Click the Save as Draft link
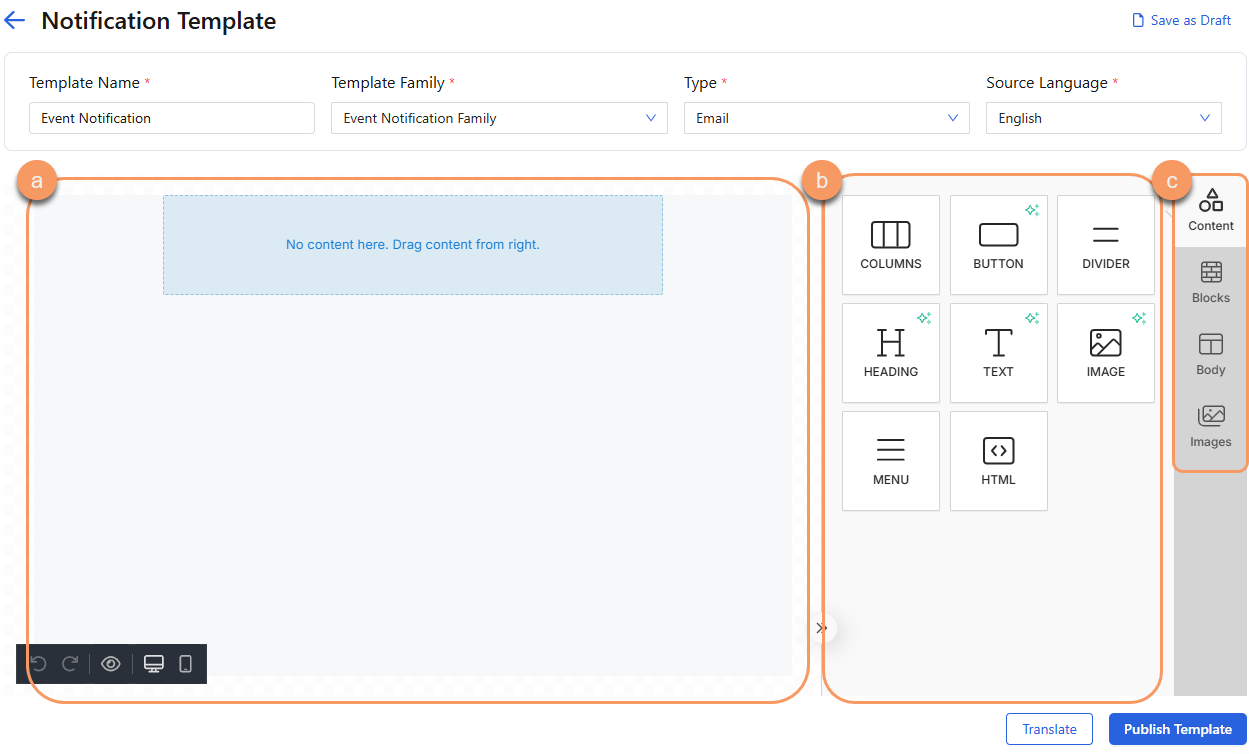Viewport: 1249px width, 754px height. (1180, 20)
